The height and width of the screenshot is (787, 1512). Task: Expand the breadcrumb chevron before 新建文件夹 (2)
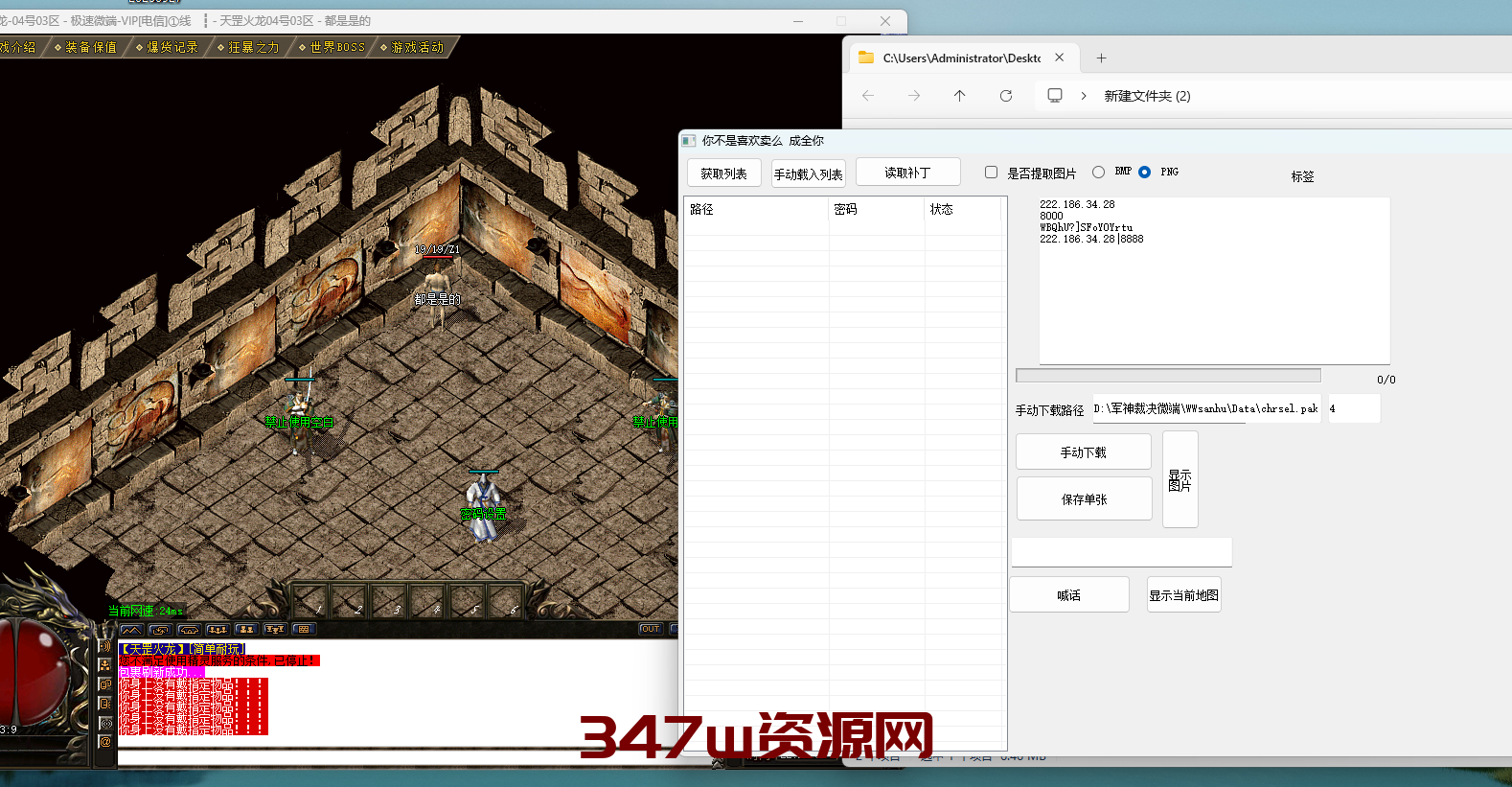1084,96
